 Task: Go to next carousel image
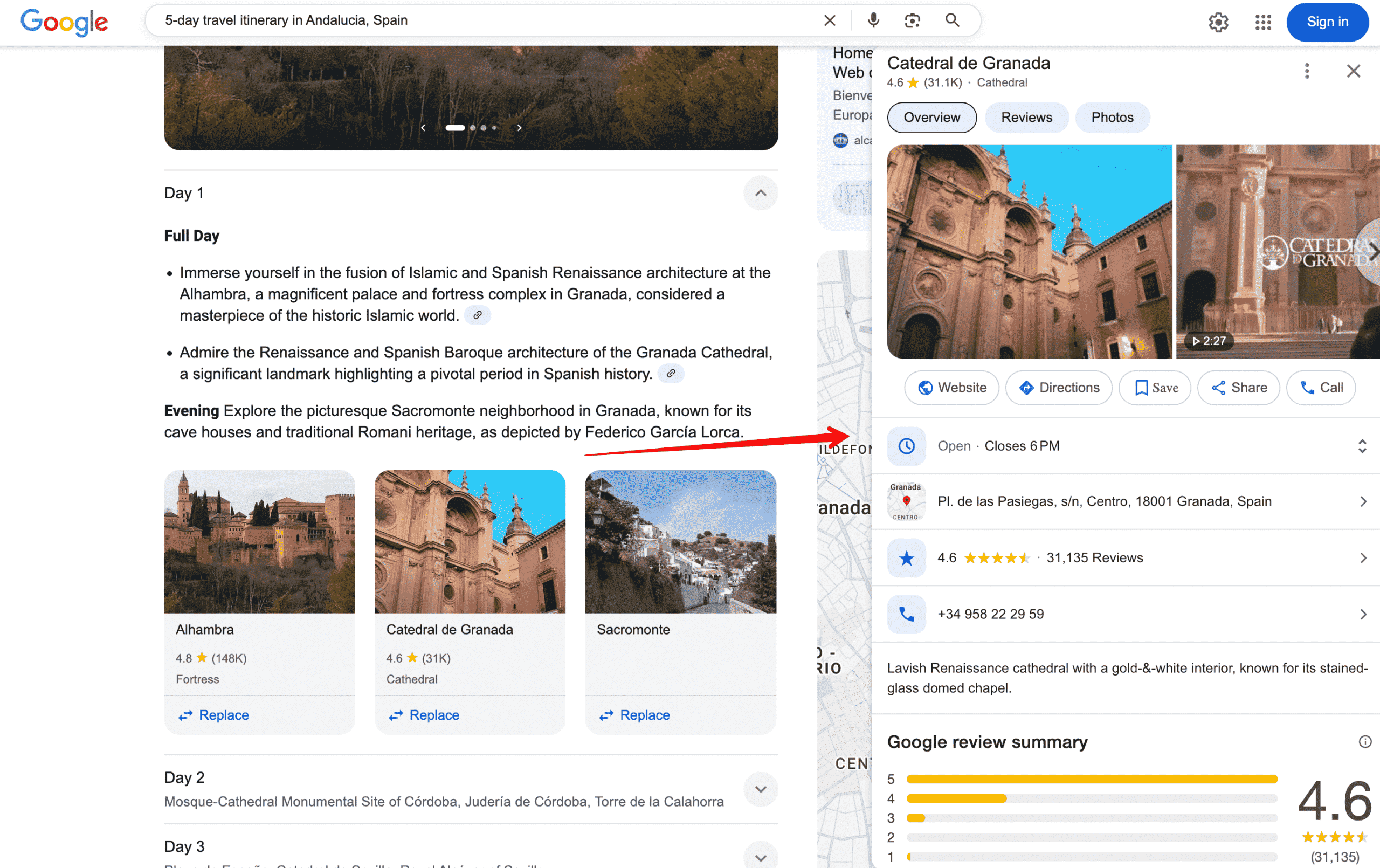pyautogui.click(x=519, y=128)
